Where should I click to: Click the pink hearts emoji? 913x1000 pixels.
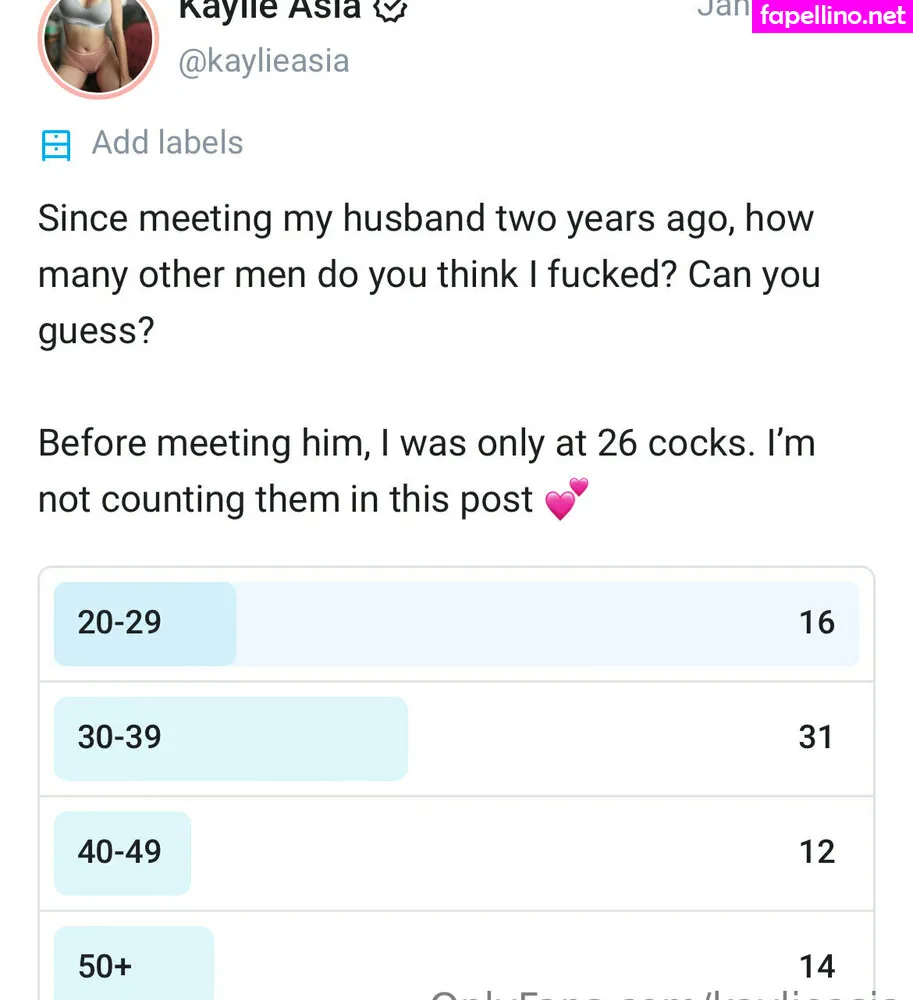point(566,499)
